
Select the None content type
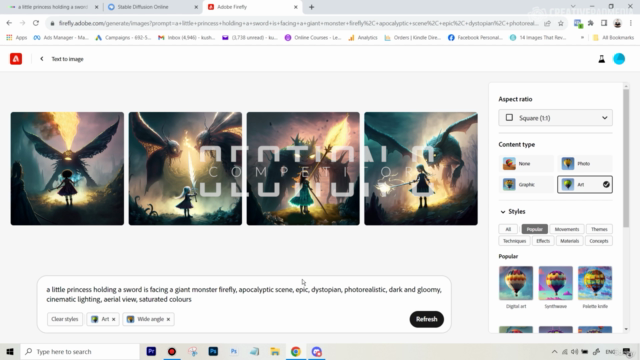pos(526,164)
